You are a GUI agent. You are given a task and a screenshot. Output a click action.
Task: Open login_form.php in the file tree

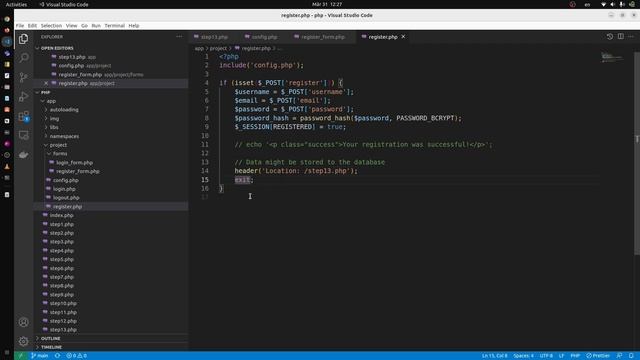(x=75, y=162)
